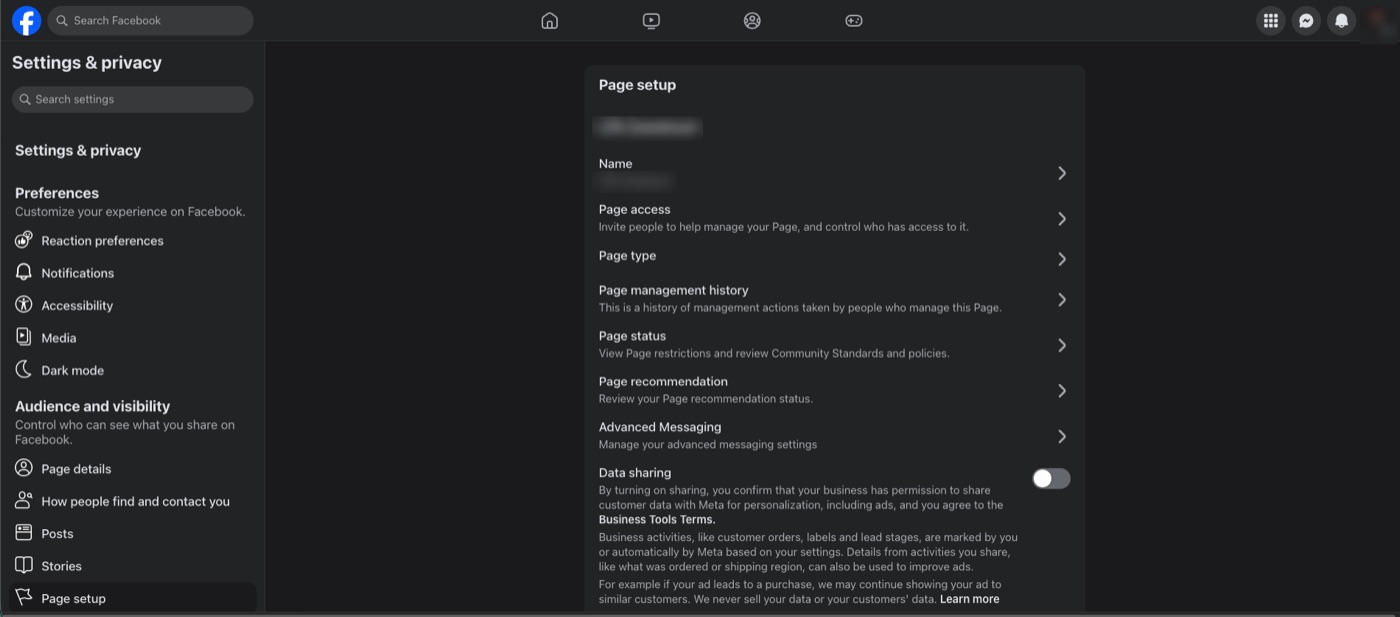The image size is (1400, 617).
Task: Open the apps menu grid icon
Action: pos(1271,20)
